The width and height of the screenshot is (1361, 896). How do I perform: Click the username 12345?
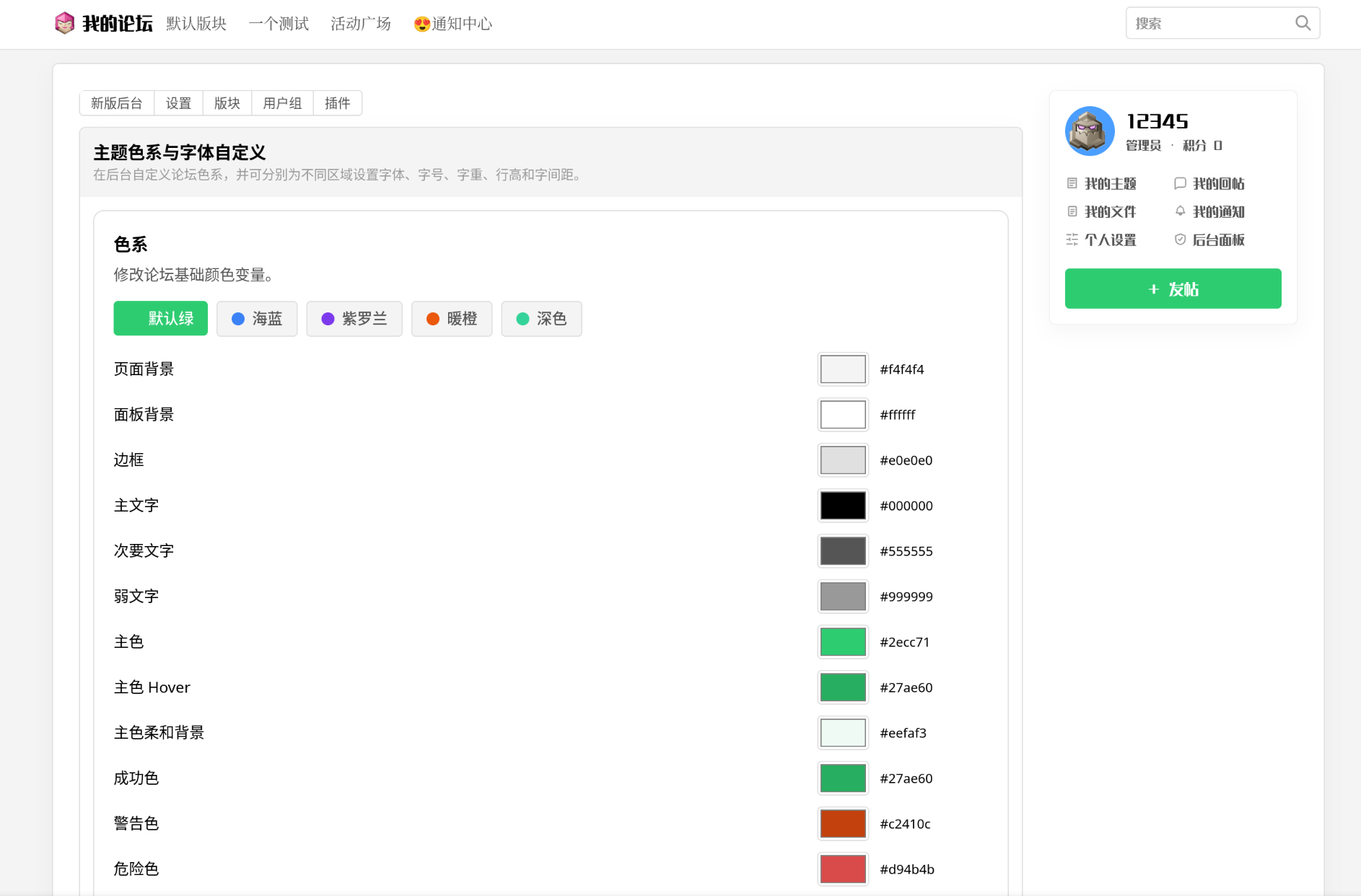coord(1157,121)
